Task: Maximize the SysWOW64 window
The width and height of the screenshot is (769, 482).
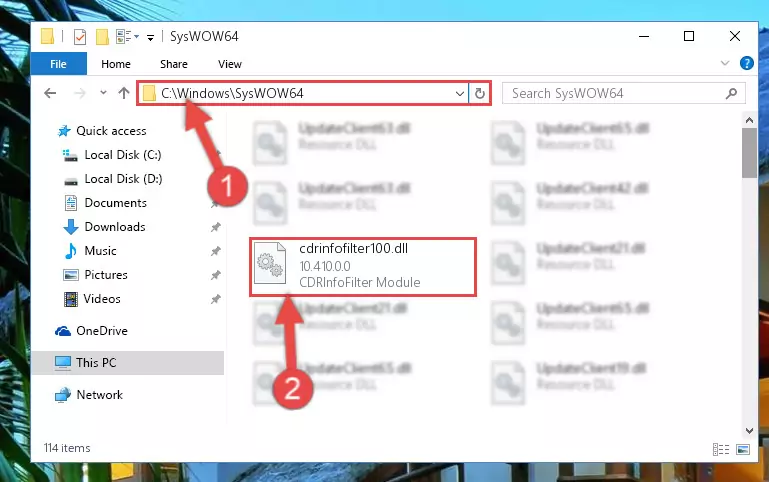Action: [x=689, y=36]
